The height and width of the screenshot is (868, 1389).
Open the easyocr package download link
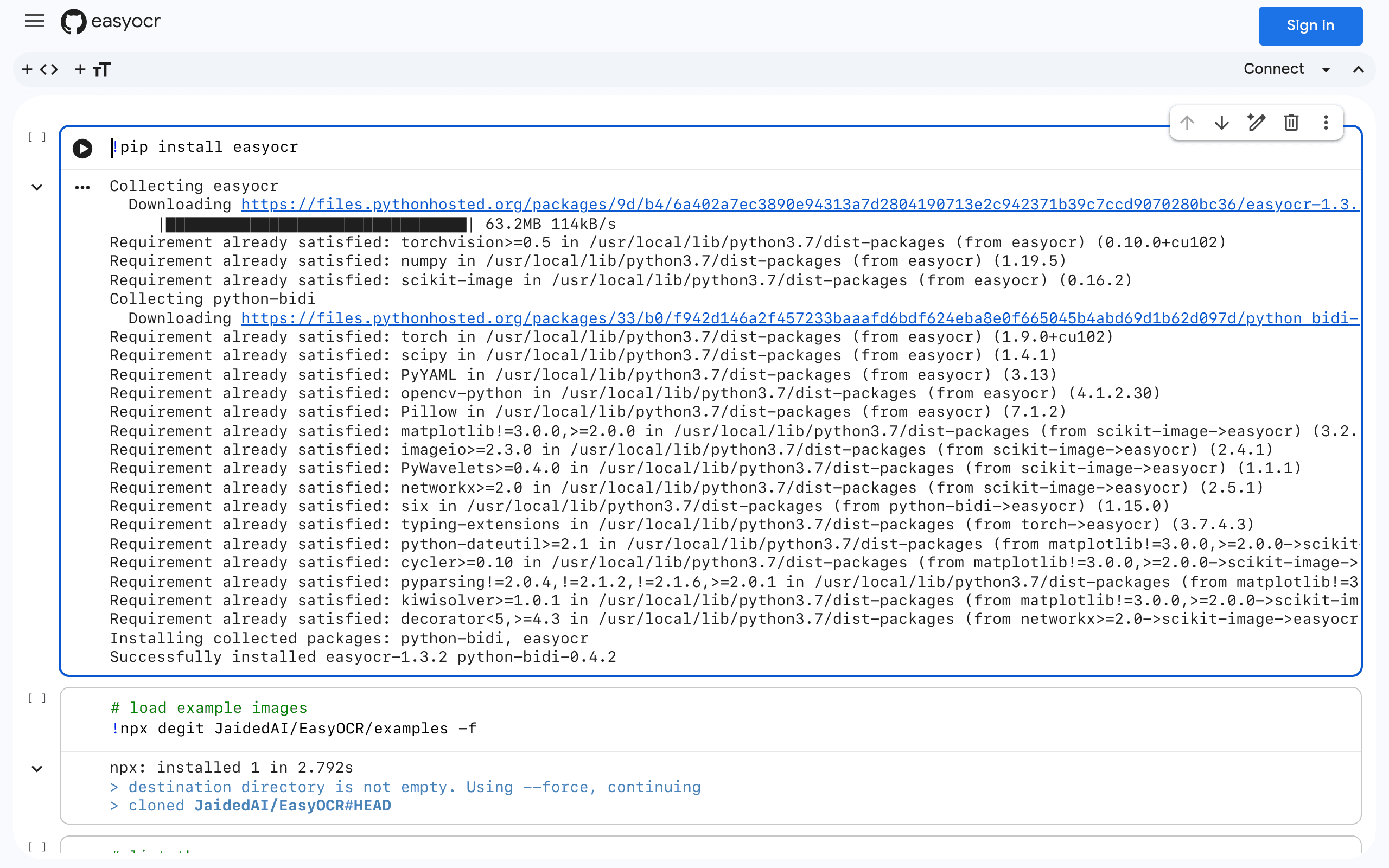click(800, 205)
